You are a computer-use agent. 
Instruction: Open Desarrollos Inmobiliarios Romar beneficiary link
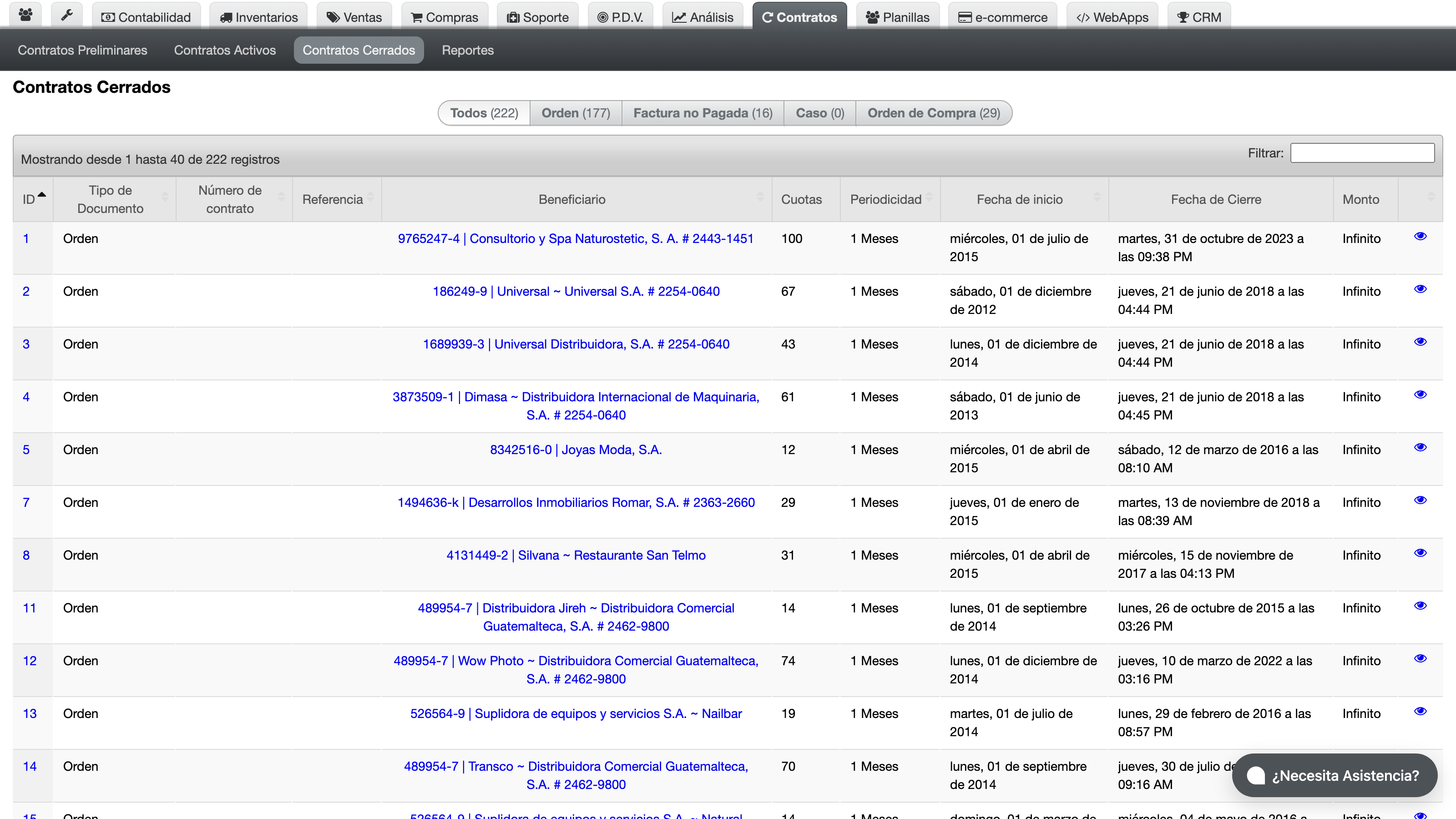576,502
